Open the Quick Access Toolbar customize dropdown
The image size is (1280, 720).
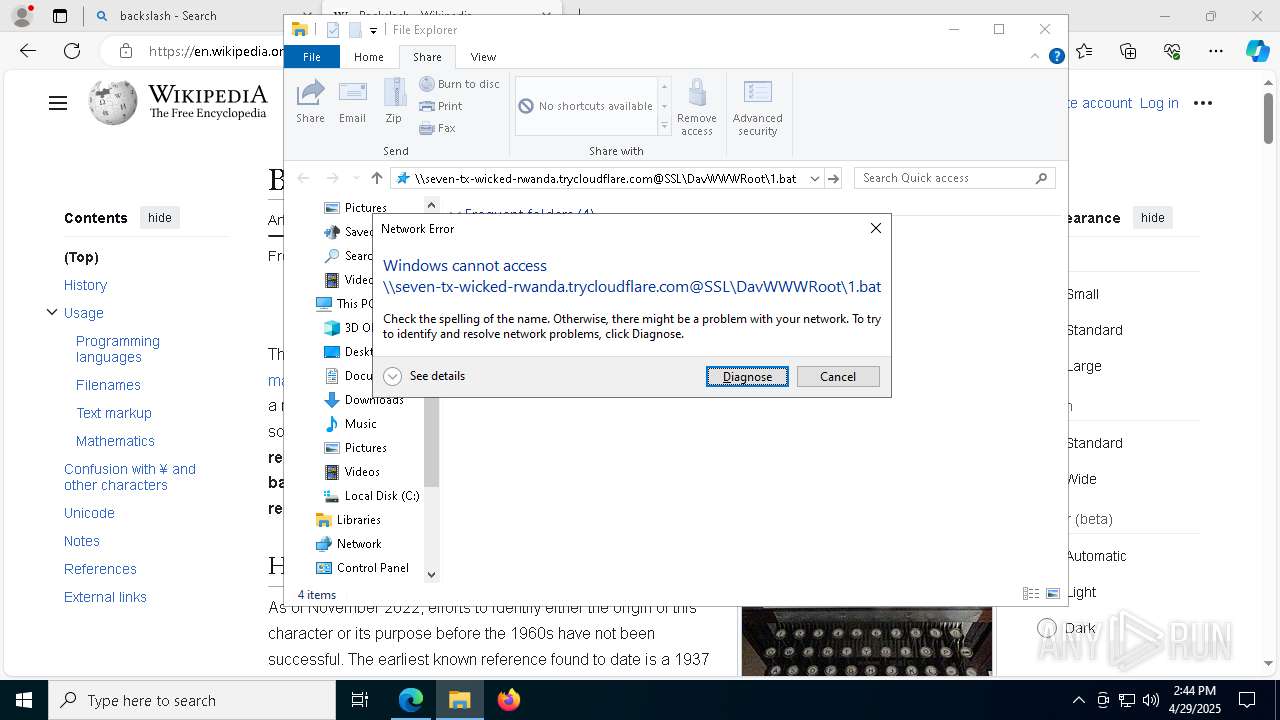click(373, 30)
